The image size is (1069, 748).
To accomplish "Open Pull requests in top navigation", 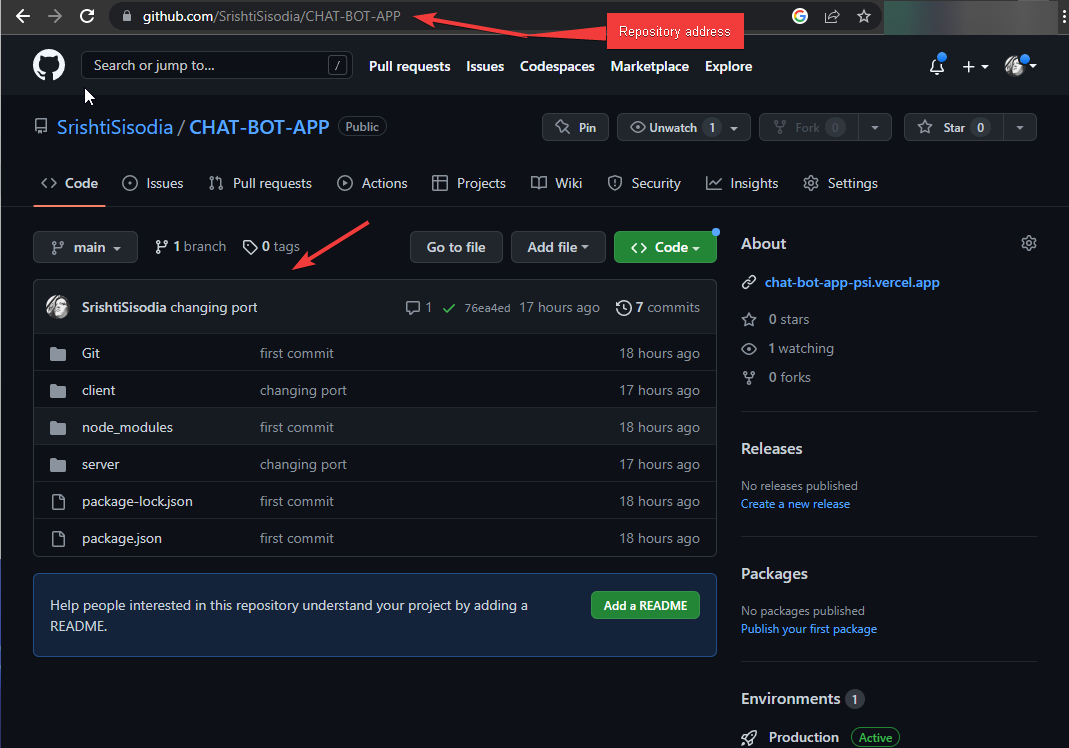I will [x=410, y=66].
